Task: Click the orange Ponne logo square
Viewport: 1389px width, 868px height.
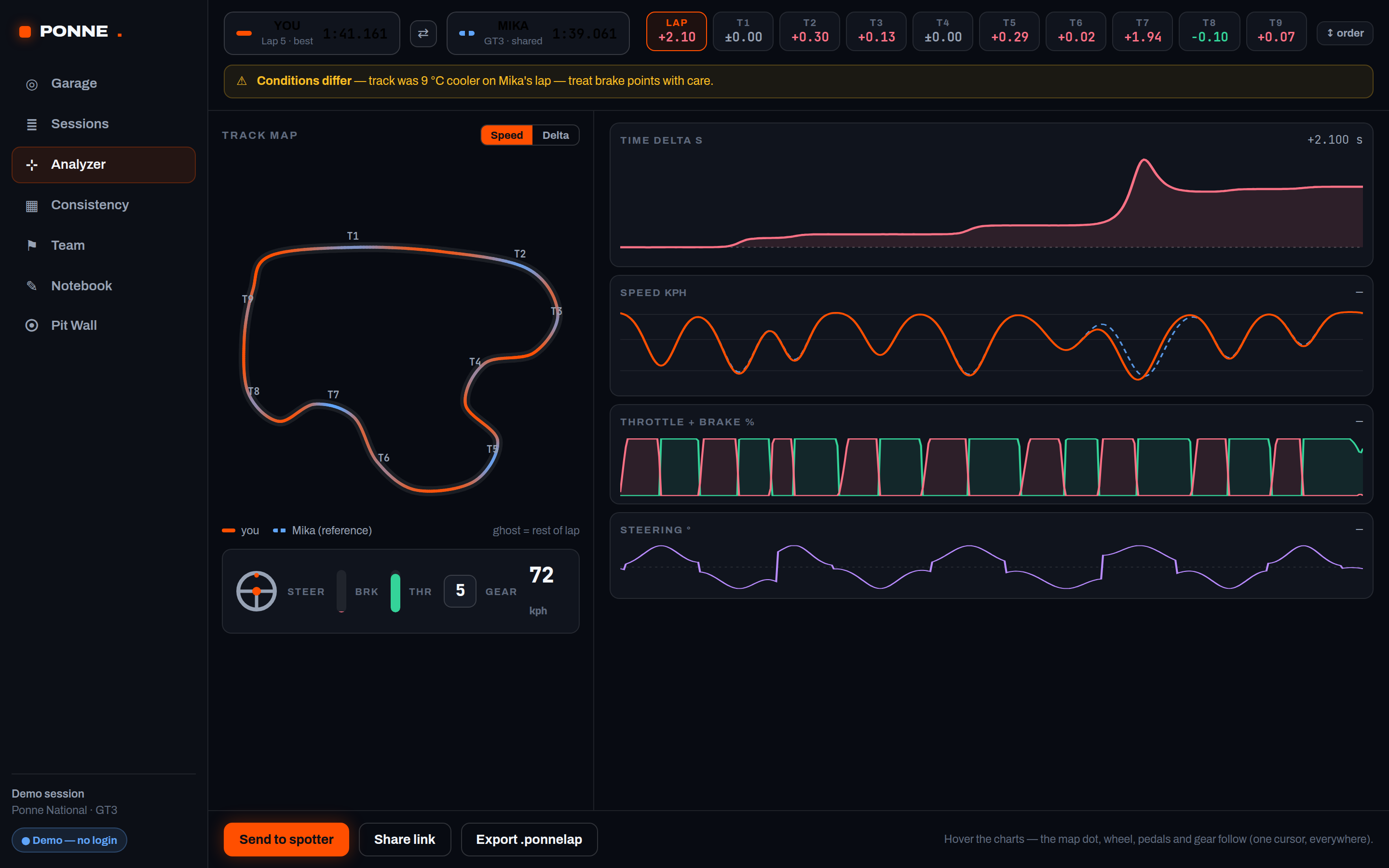Action: point(25,31)
